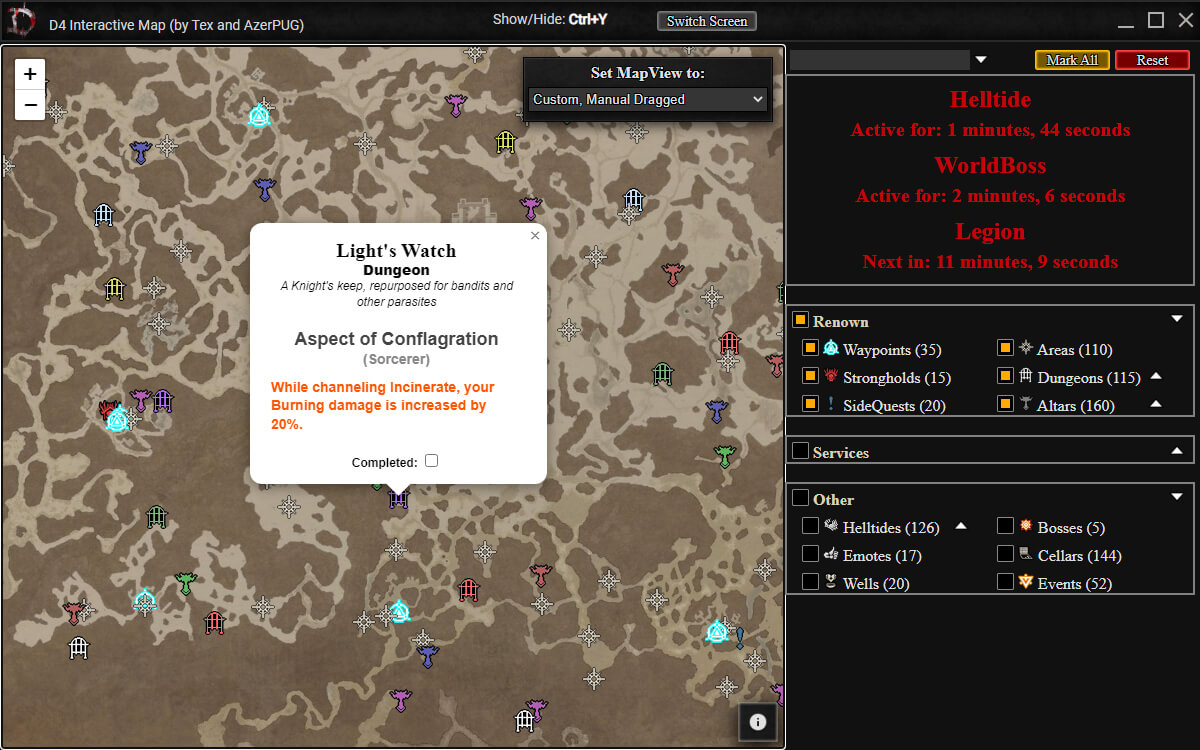Open the Set MapView to dropdown
This screenshot has height=750, width=1200.
[647, 99]
